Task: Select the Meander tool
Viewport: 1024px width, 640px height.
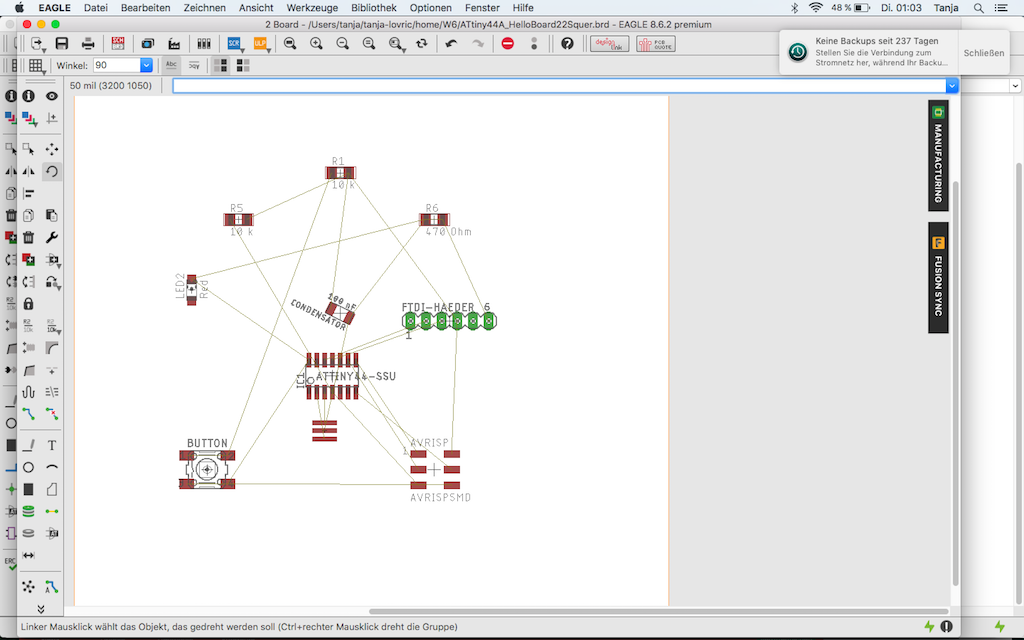Action: click(x=29, y=392)
